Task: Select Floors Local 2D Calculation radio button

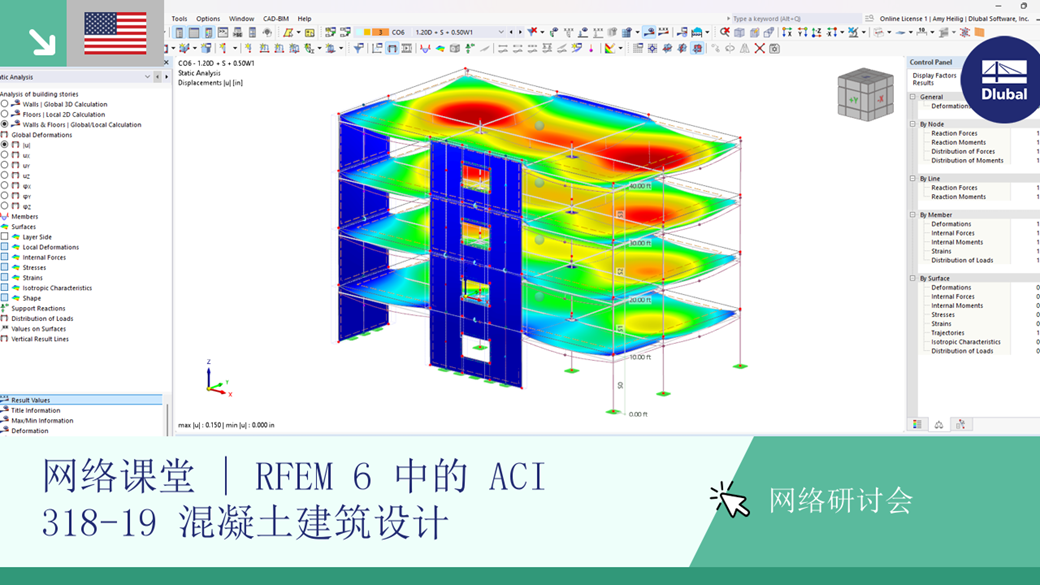Action: pyautogui.click(x=5, y=114)
